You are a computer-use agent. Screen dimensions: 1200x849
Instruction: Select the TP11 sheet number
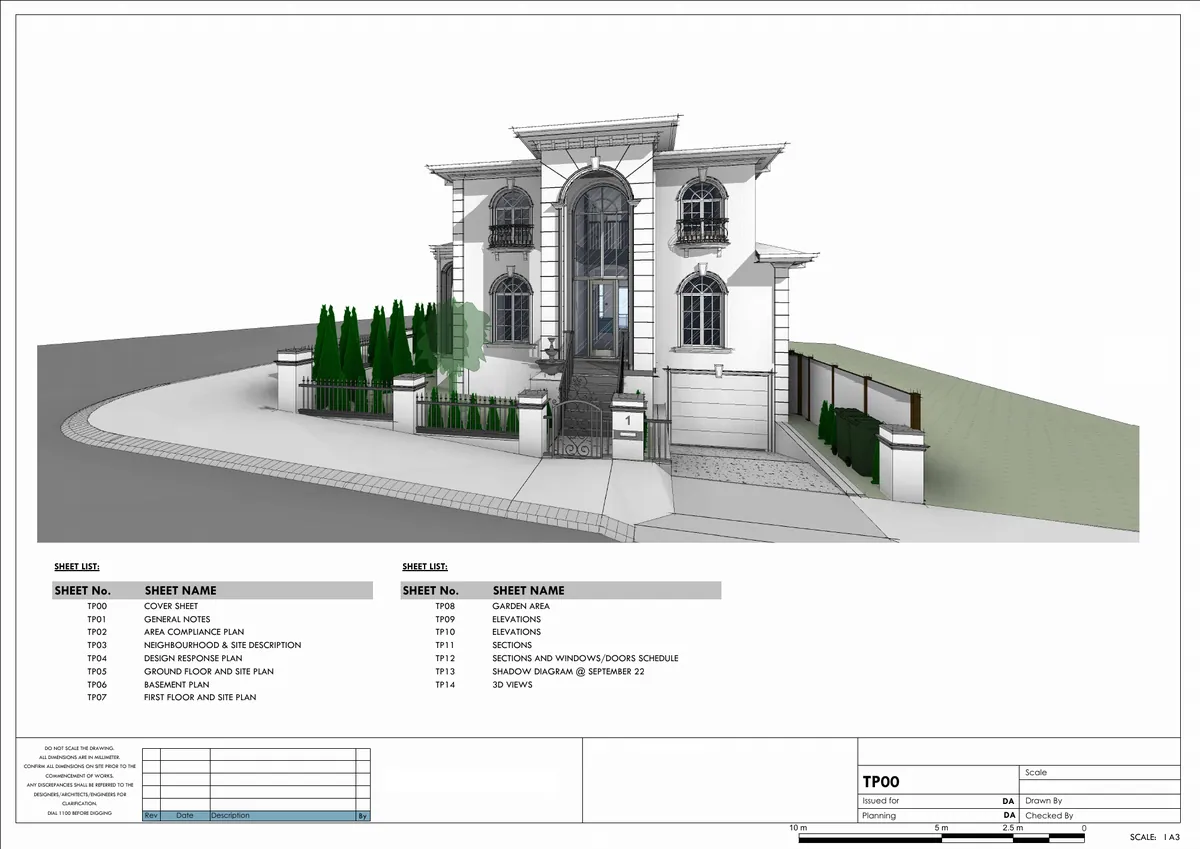(445, 645)
